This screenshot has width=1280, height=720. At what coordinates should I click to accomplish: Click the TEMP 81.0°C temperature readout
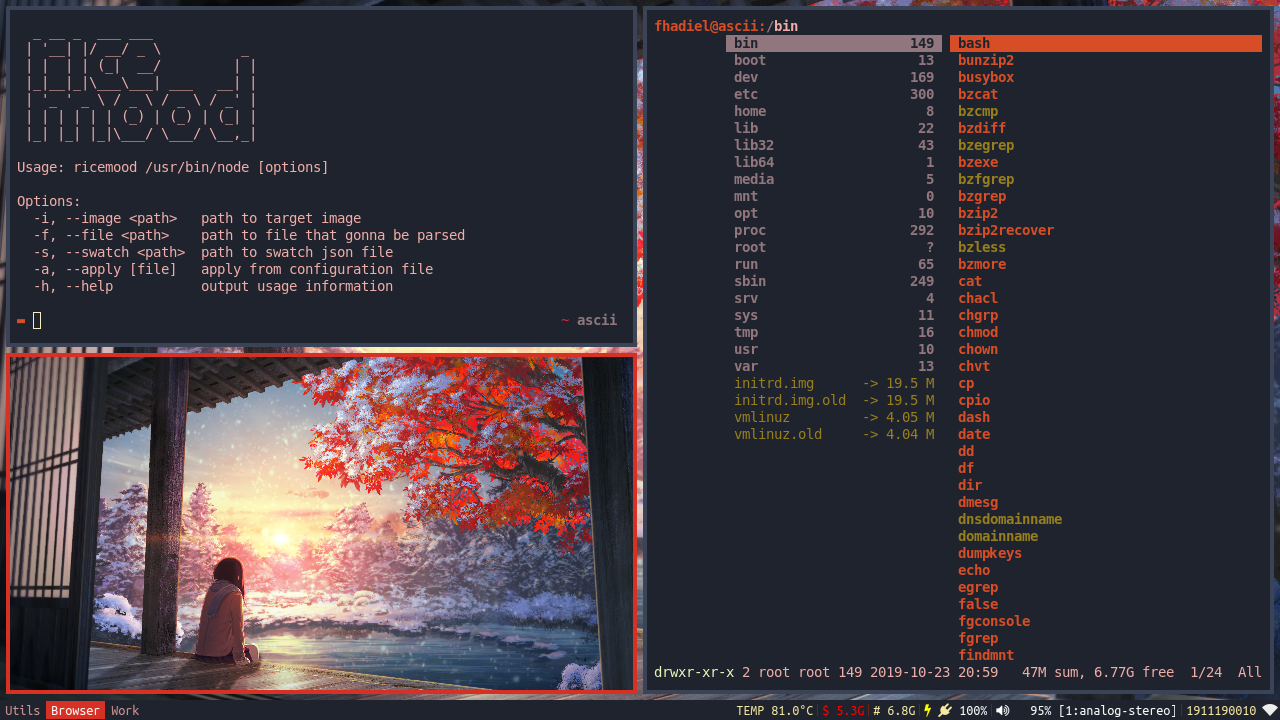tap(774, 710)
